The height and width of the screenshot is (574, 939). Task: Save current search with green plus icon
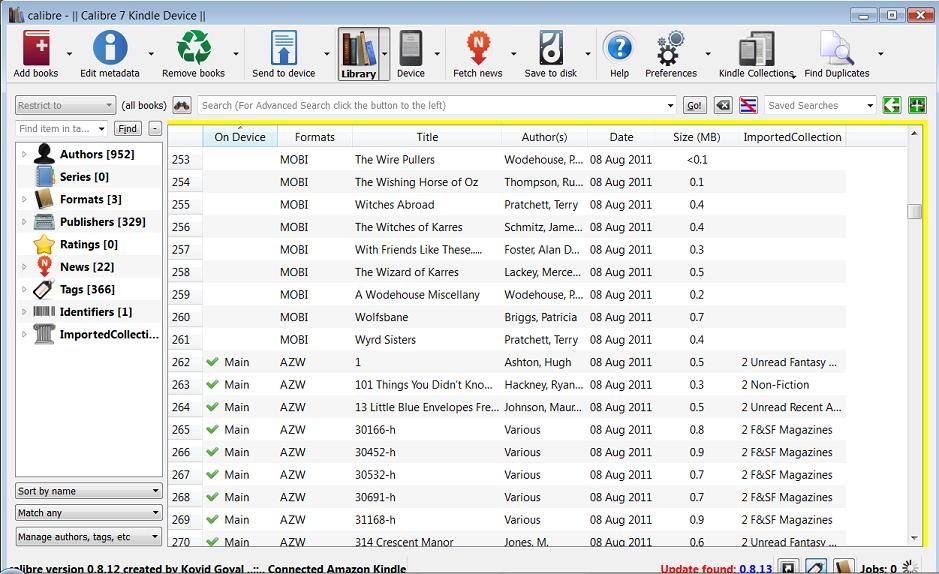click(x=917, y=105)
